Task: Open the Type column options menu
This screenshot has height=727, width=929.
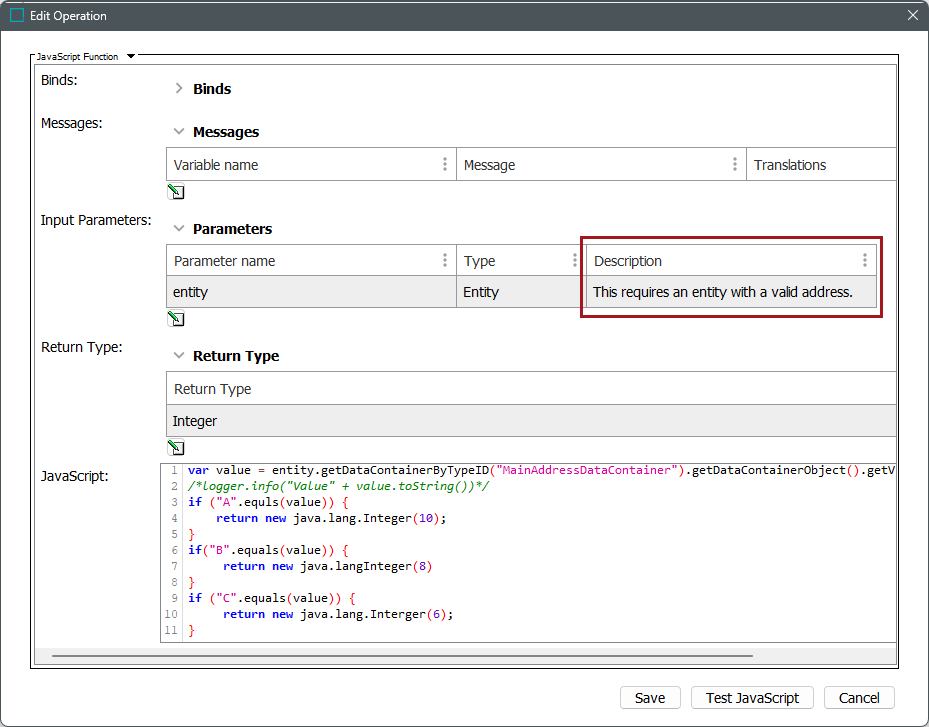Action: 574,261
